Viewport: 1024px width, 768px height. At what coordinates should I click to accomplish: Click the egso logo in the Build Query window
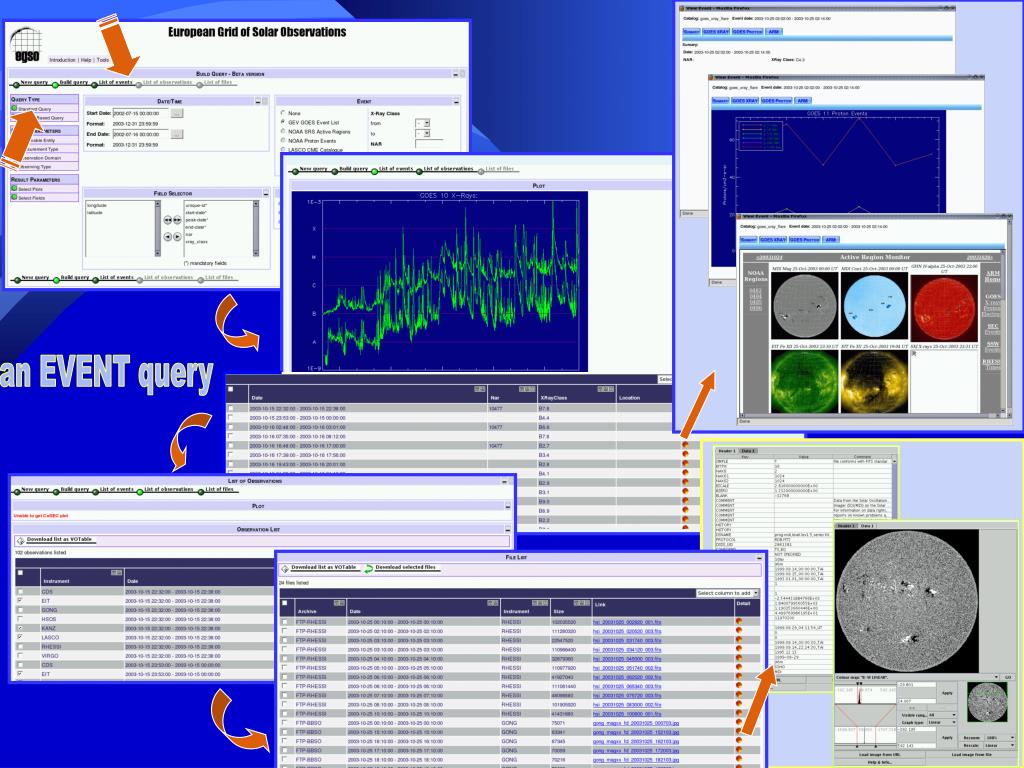click(27, 45)
